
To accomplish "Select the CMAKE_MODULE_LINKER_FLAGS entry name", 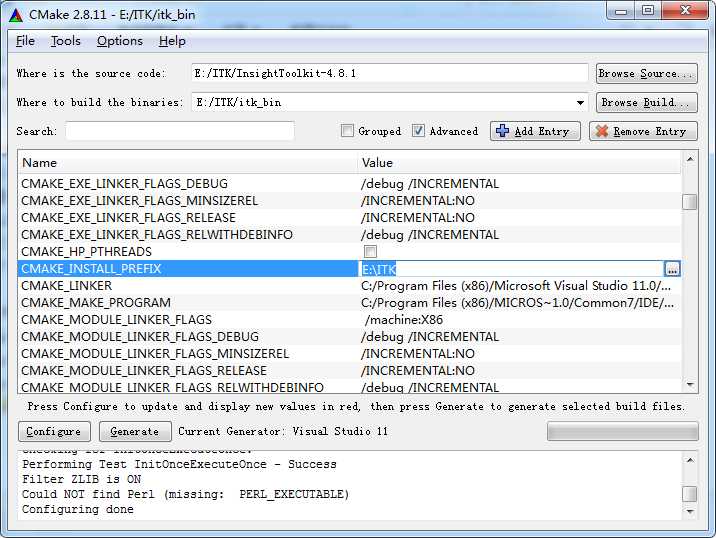I will (x=116, y=320).
